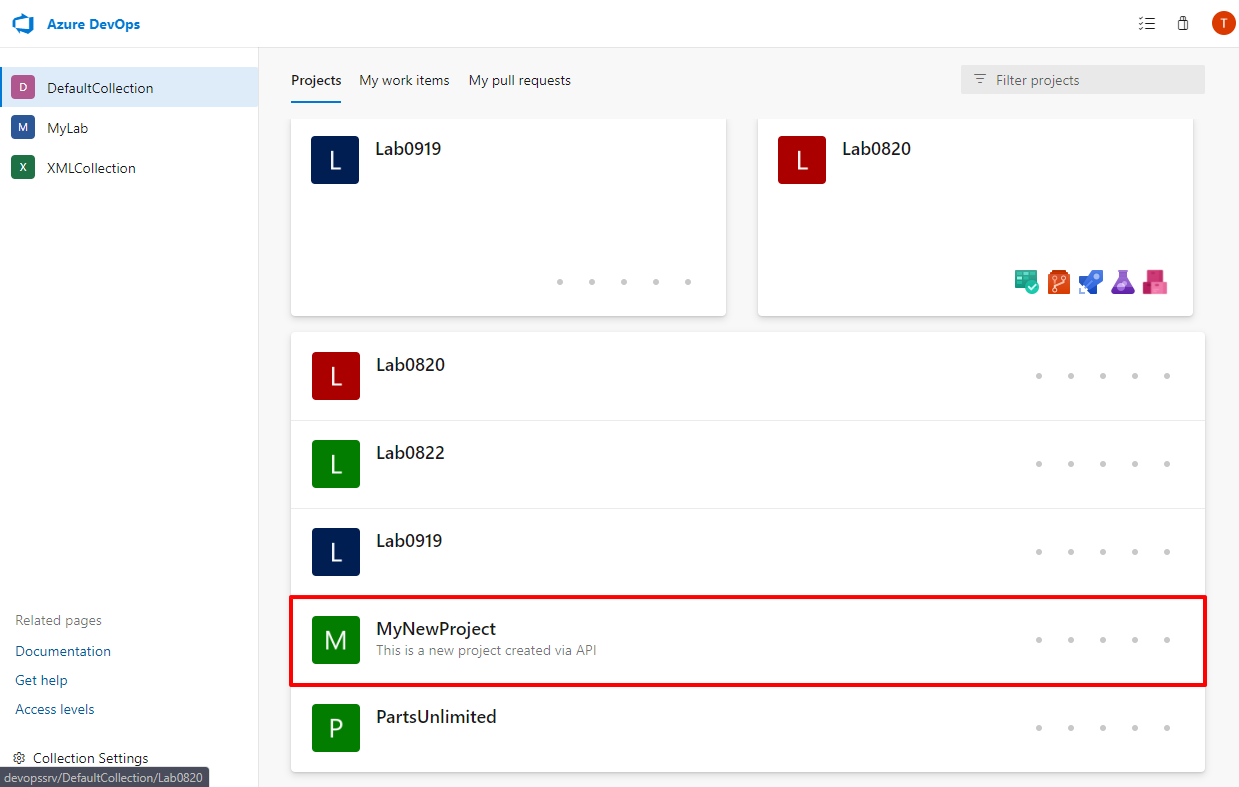Screen dimensions: 1239x787
Task: Open the Documentation link
Action: pyautogui.click(x=63, y=651)
